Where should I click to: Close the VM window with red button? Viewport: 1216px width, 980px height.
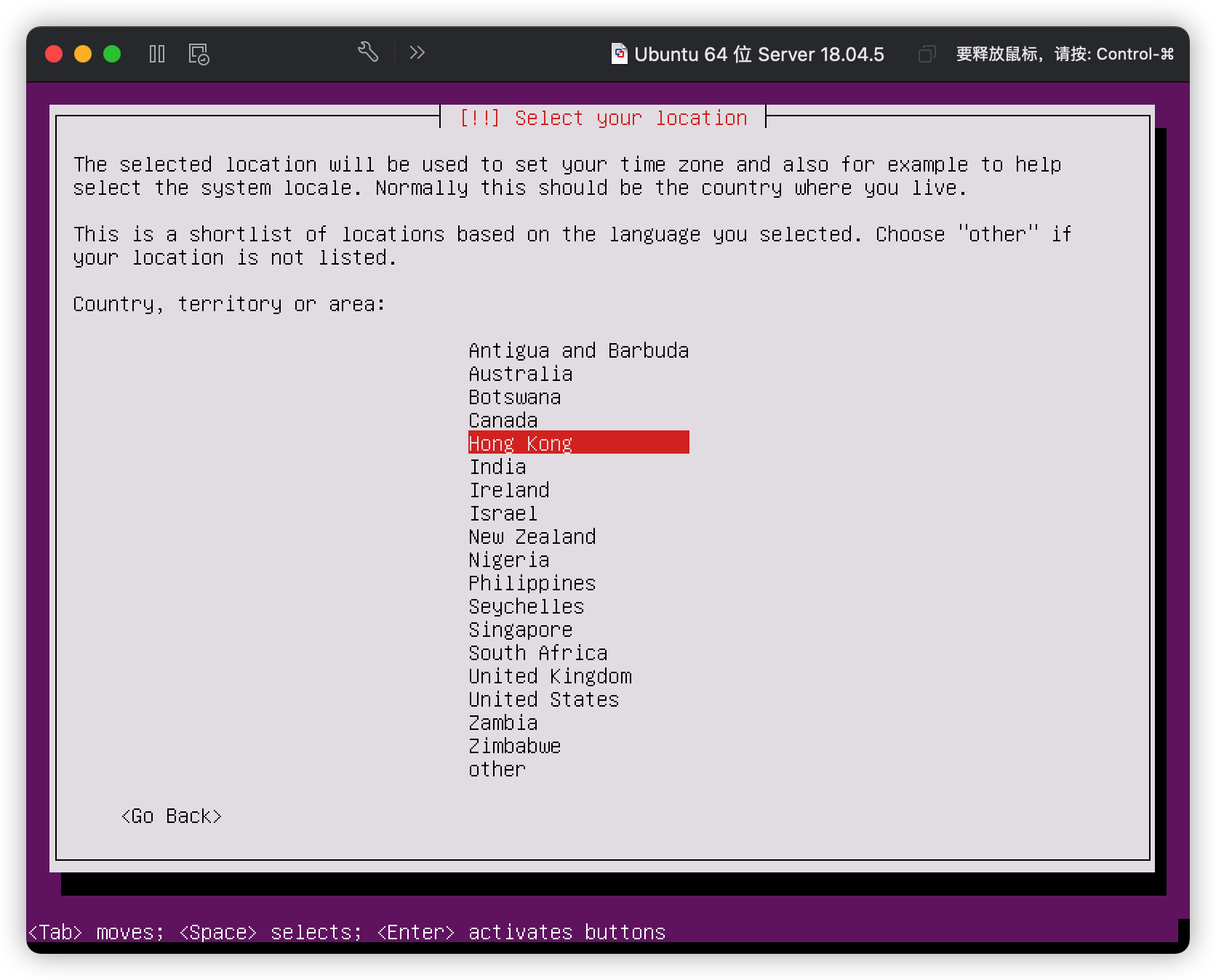[x=54, y=54]
